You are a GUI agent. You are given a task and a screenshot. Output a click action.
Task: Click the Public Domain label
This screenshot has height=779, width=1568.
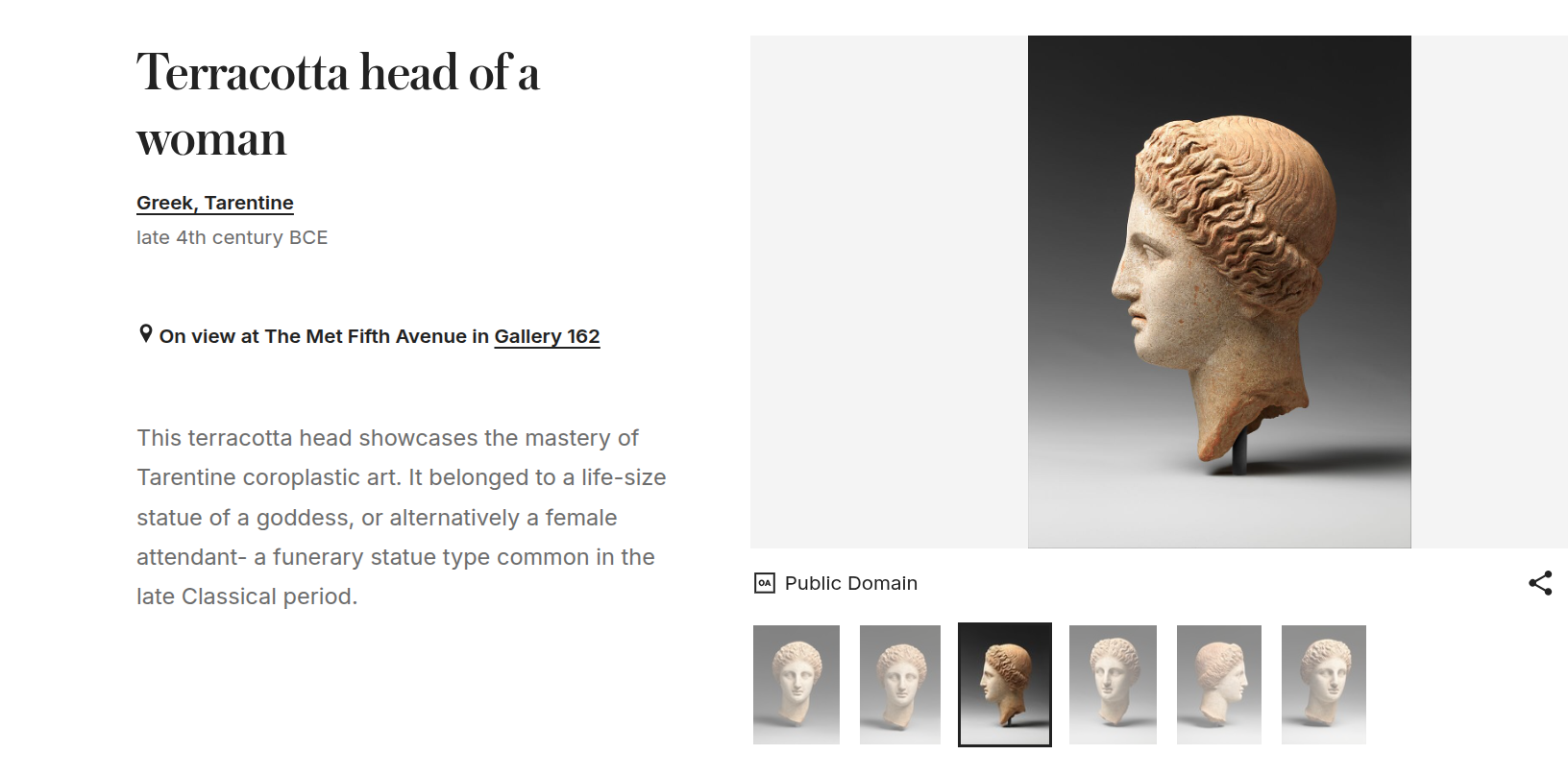850,583
